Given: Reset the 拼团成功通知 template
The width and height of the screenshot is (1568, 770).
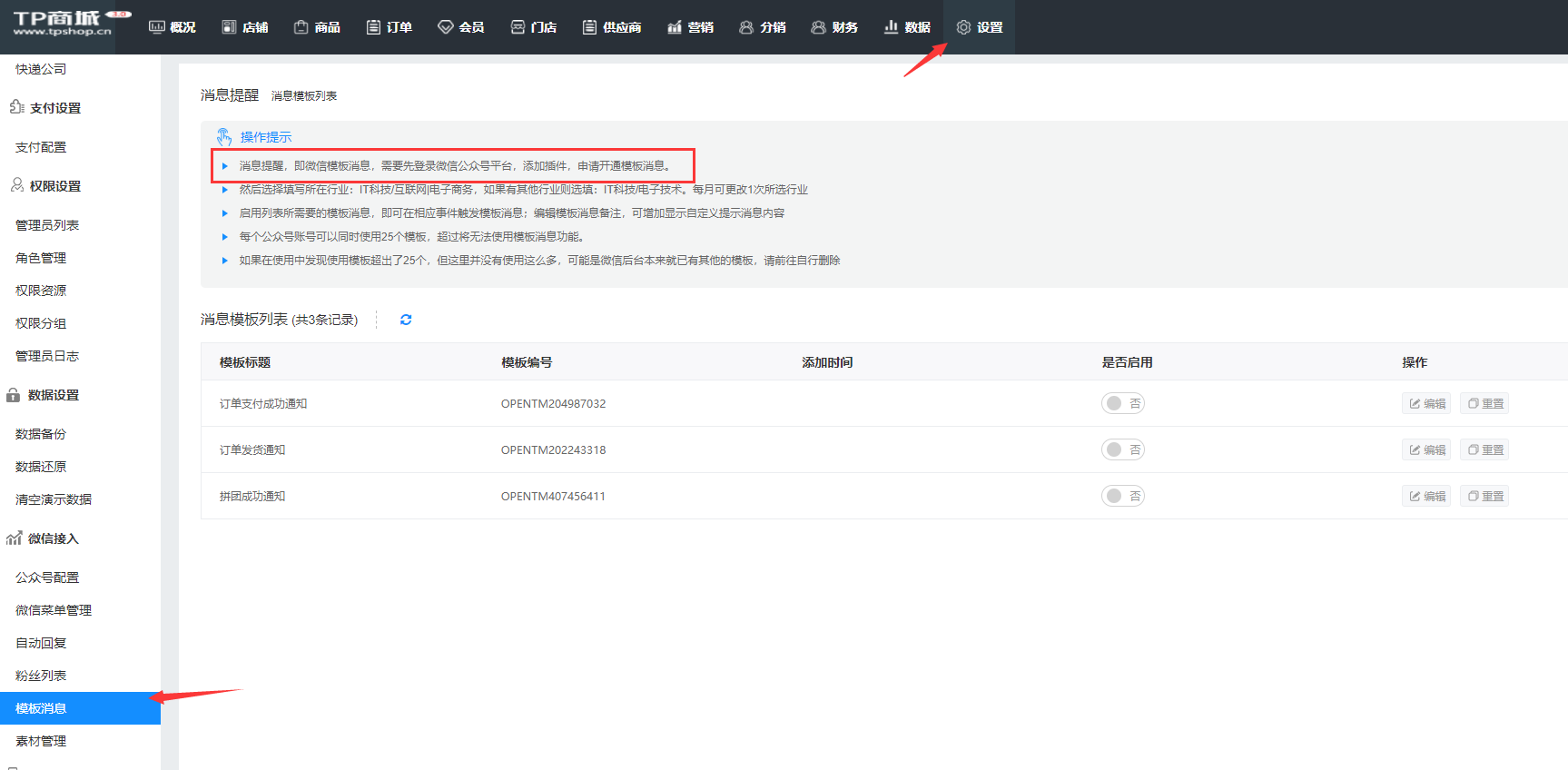Looking at the screenshot, I should 1484,496.
